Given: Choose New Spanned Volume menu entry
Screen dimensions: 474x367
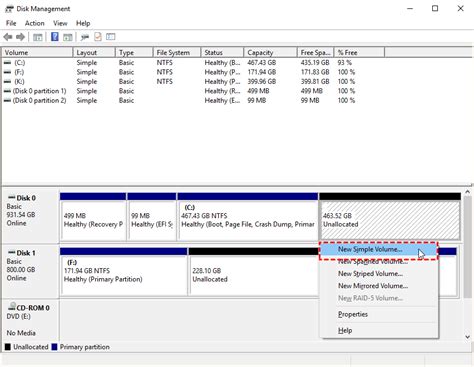Looking at the screenshot, I should [x=378, y=262].
